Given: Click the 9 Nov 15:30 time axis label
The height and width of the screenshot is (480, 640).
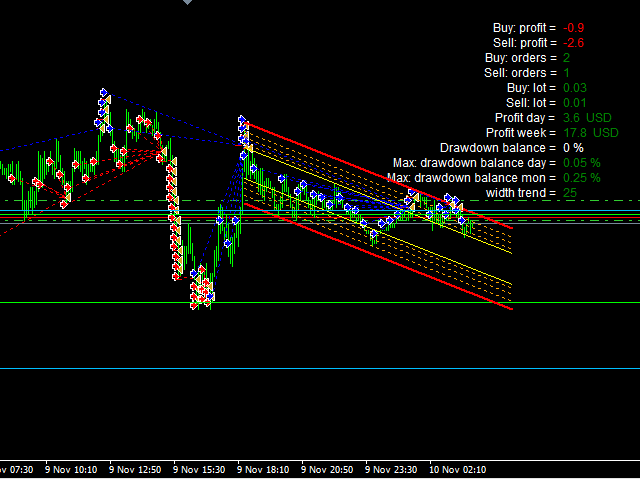Looking at the screenshot, I should pos(199,470).
